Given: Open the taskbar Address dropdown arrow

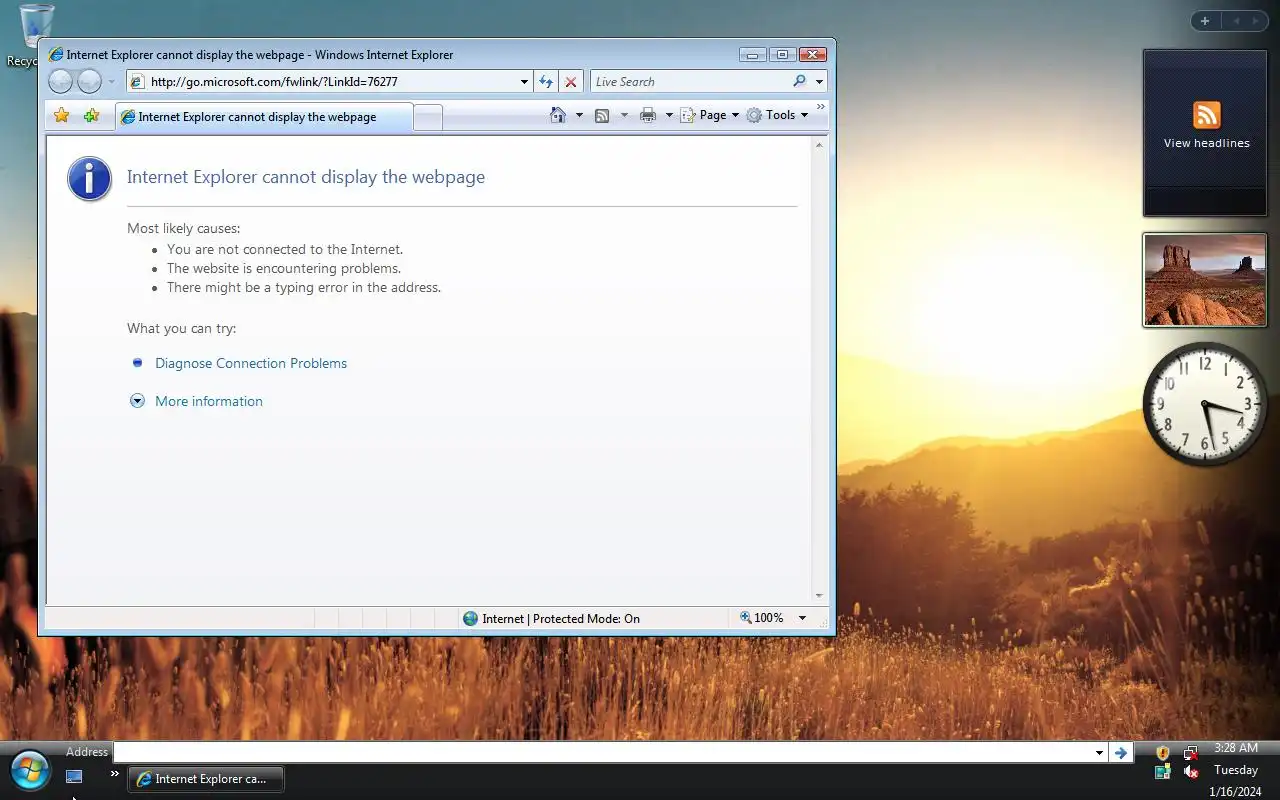Looking at the screenshot, I should click(x=1099, y=753).
